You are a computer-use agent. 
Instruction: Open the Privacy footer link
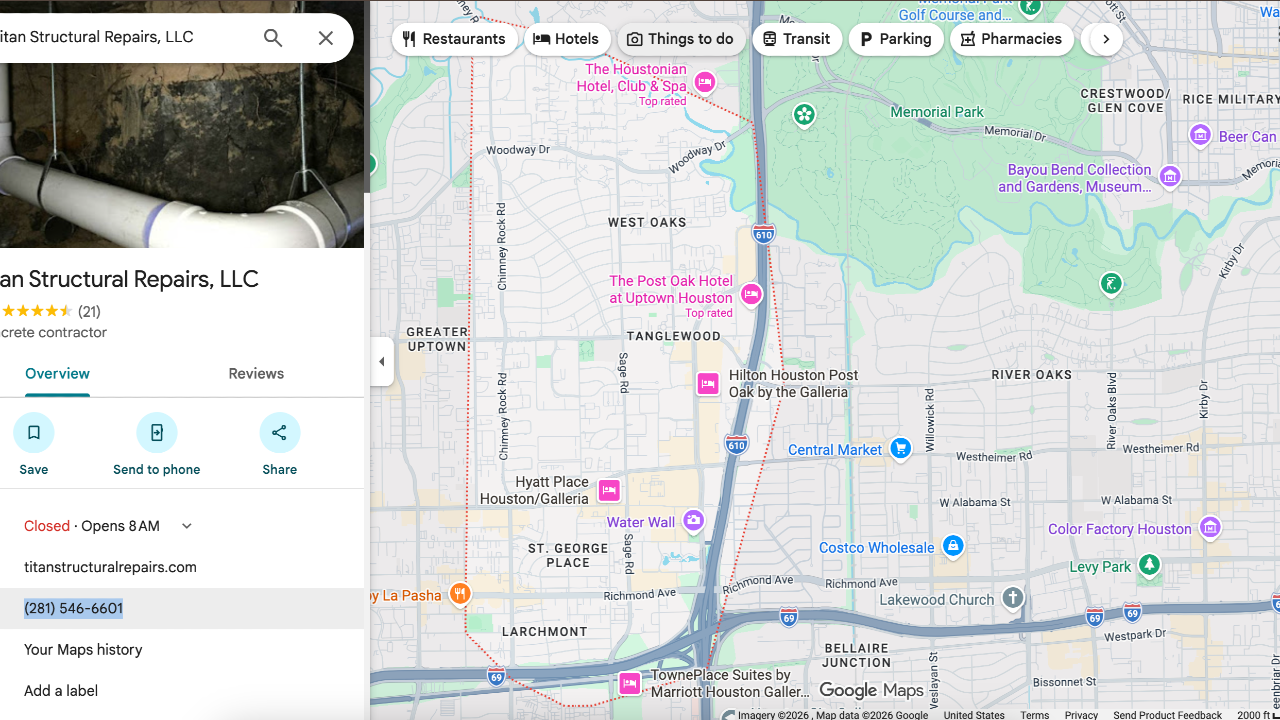[1081, 715]
